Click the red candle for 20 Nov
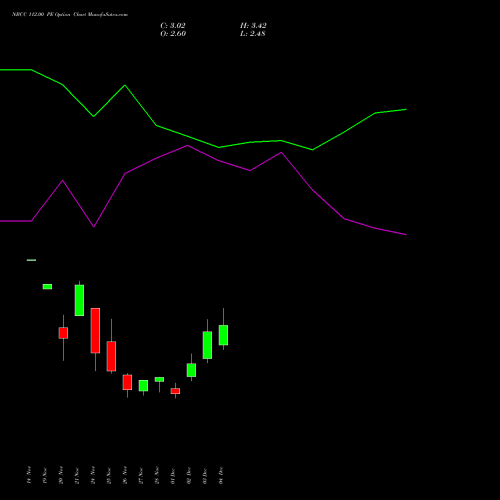 point(63,333)
